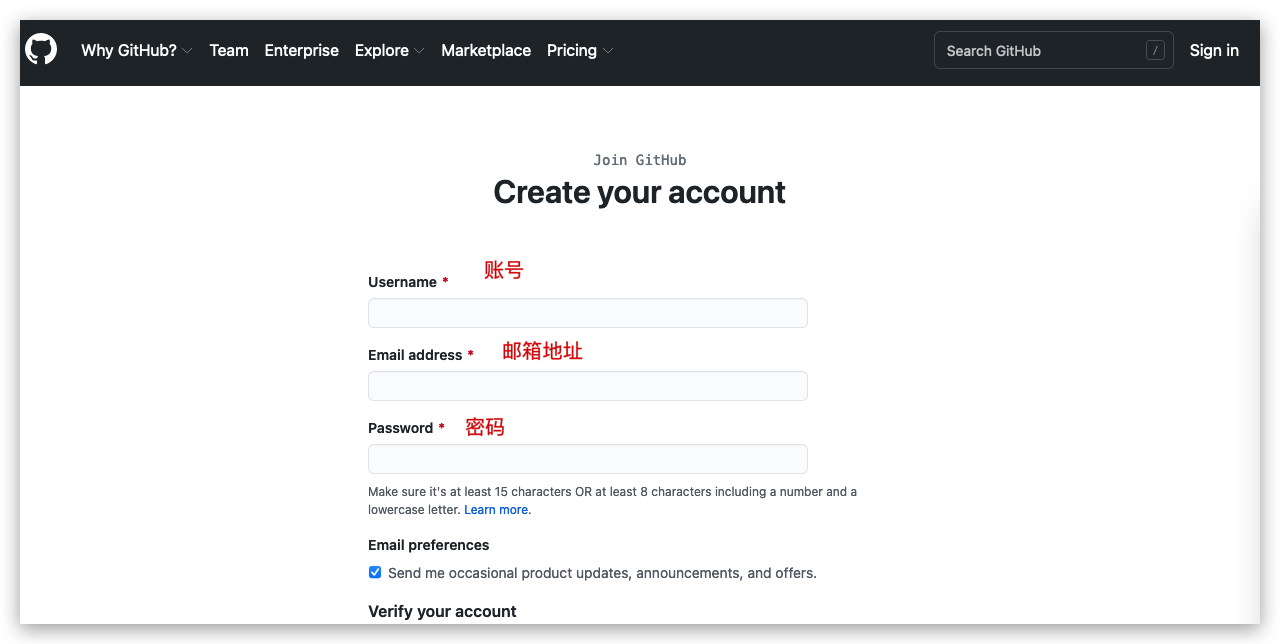Disable the product updates email checkbox
This screenshot has width=1280, height=644.
tap(374, 571)
